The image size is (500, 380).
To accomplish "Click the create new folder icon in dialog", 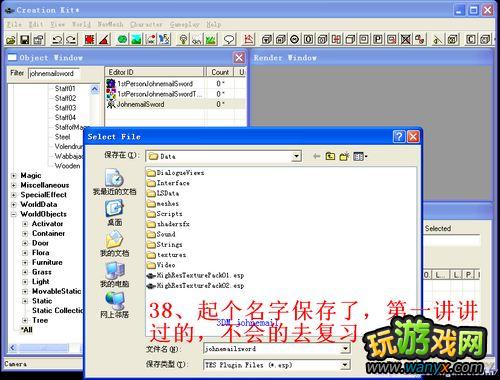I will tap(344, 156).
